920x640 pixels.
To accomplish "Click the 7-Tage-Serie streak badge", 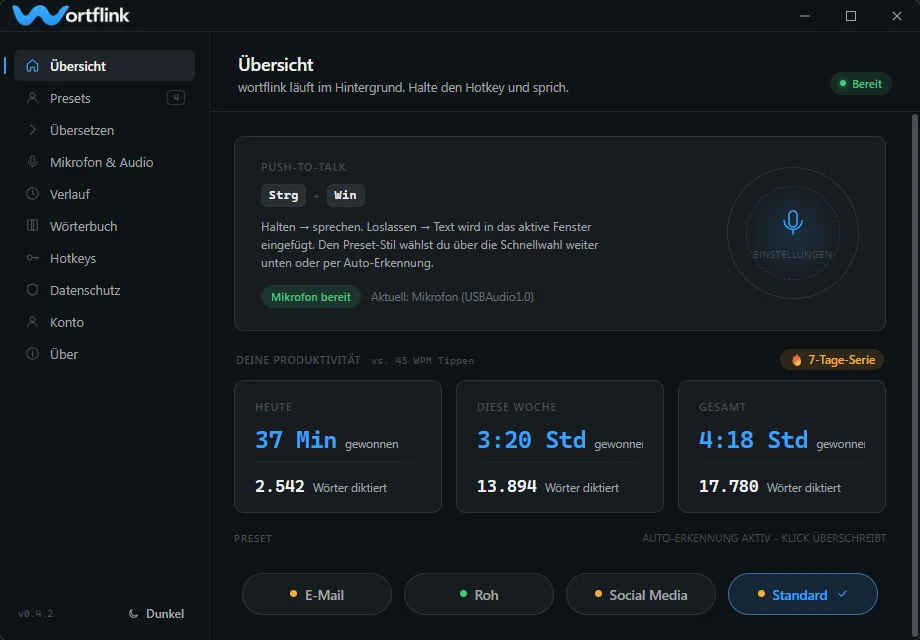I will click(x=832, y=359).
